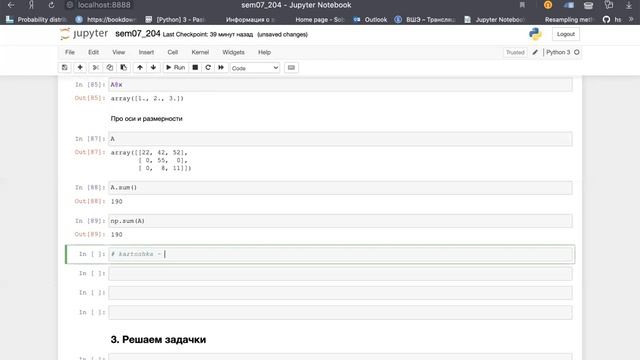Move selected cell up arrow
The image size is (640, 360).
(140, 68)
